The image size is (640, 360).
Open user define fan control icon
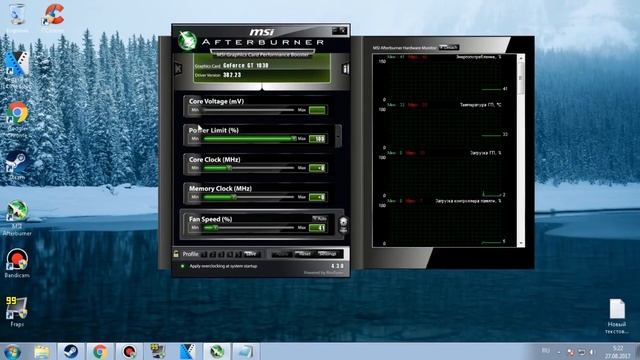[x=343, y=224]
